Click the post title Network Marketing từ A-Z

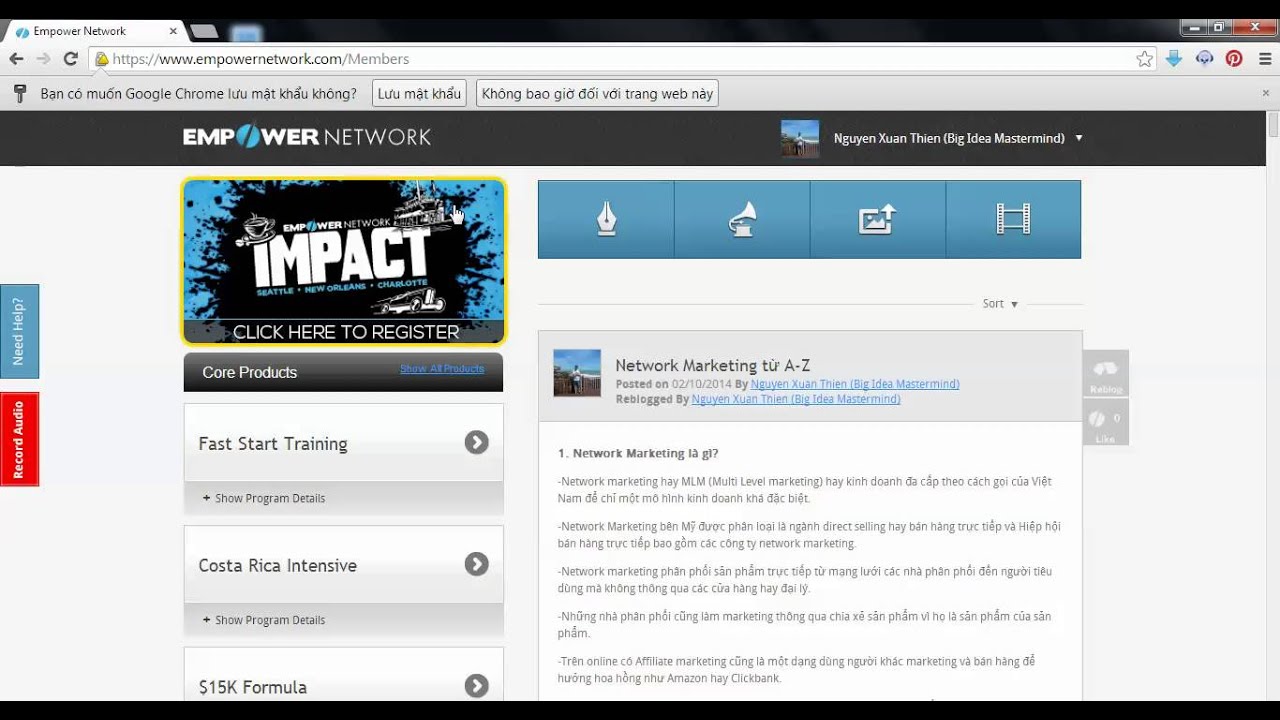click(712, 366)
